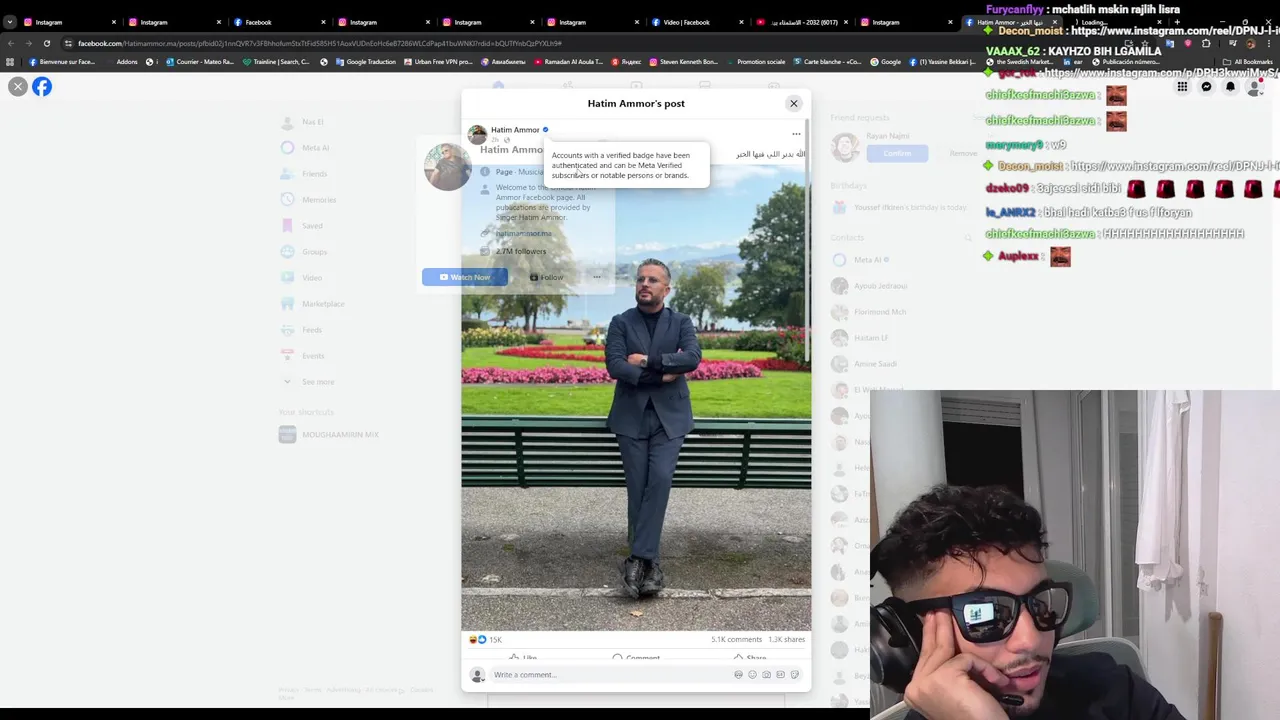Click the facebook.com address bar URL
This screenshot has height=720, width=1280.
(x=320, y=43)
